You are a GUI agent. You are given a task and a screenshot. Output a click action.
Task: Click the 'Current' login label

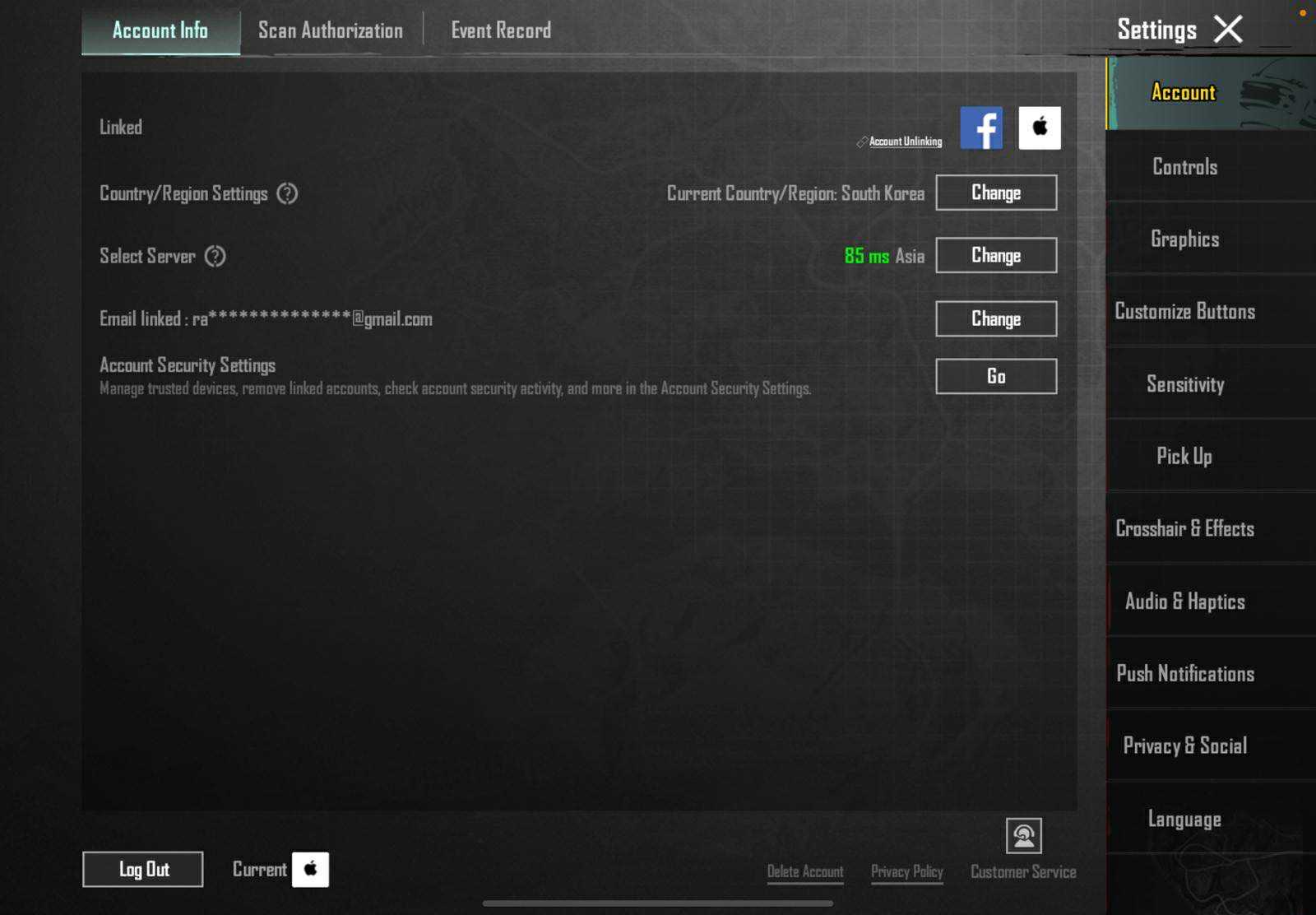[x=260, y=870]
